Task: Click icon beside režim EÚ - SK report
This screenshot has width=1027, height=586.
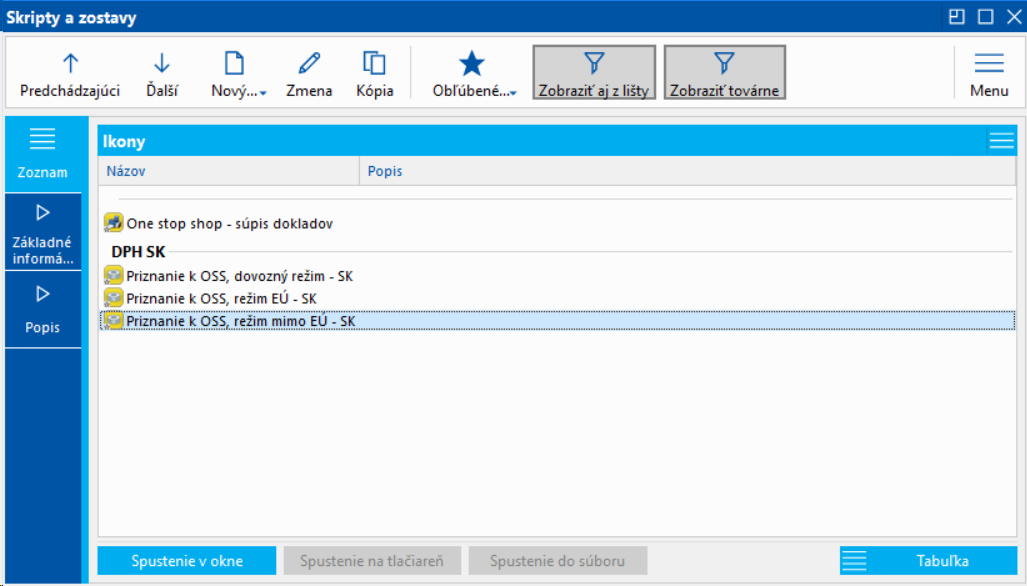Action: click(x=113, y=298)
